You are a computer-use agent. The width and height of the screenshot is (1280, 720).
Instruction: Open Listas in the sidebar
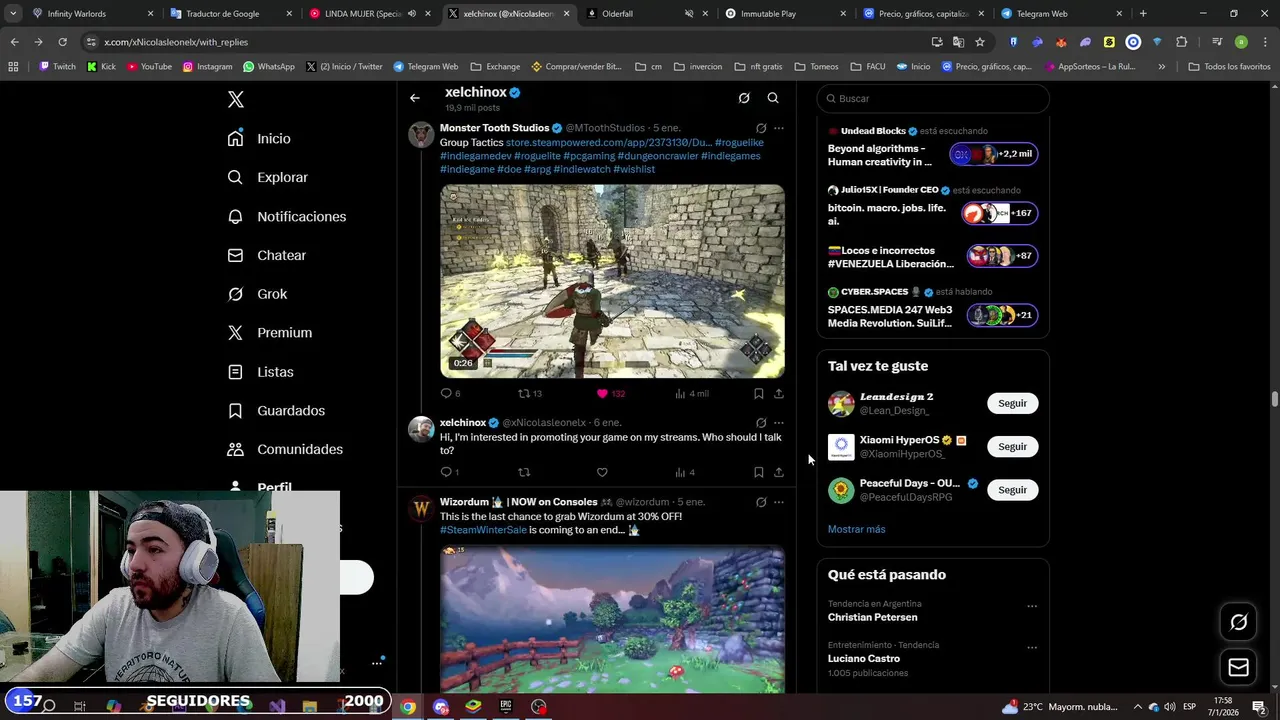click(x=260, y=372)
